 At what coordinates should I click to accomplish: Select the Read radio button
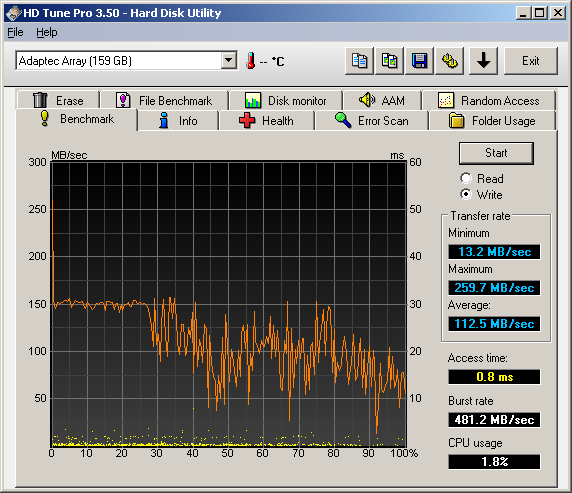[466, 178]
